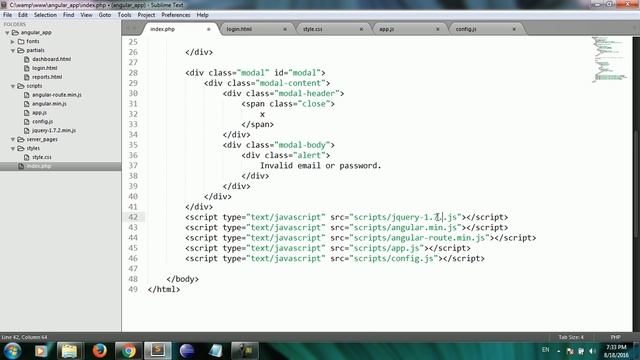
Task: Switch to the login.html tab
Action: pyautogui.click(x=255, y=29)
